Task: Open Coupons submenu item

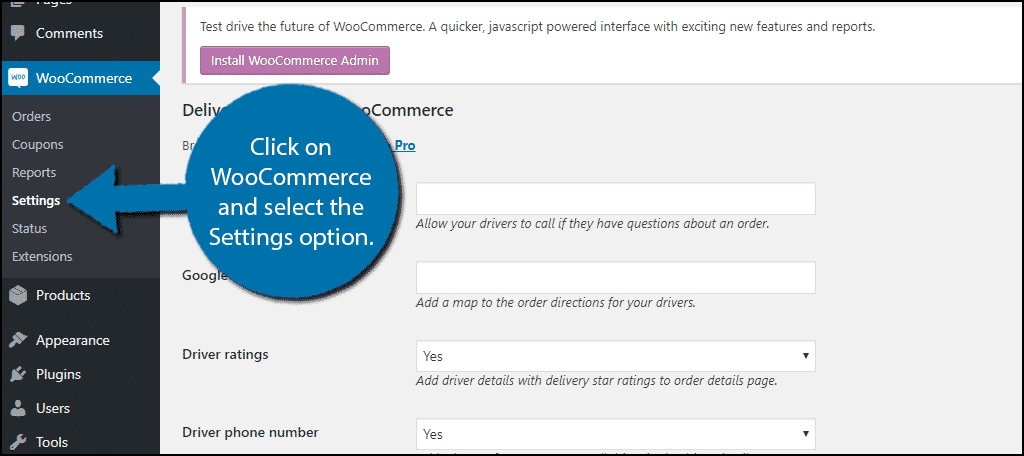Action: [37, 144]
